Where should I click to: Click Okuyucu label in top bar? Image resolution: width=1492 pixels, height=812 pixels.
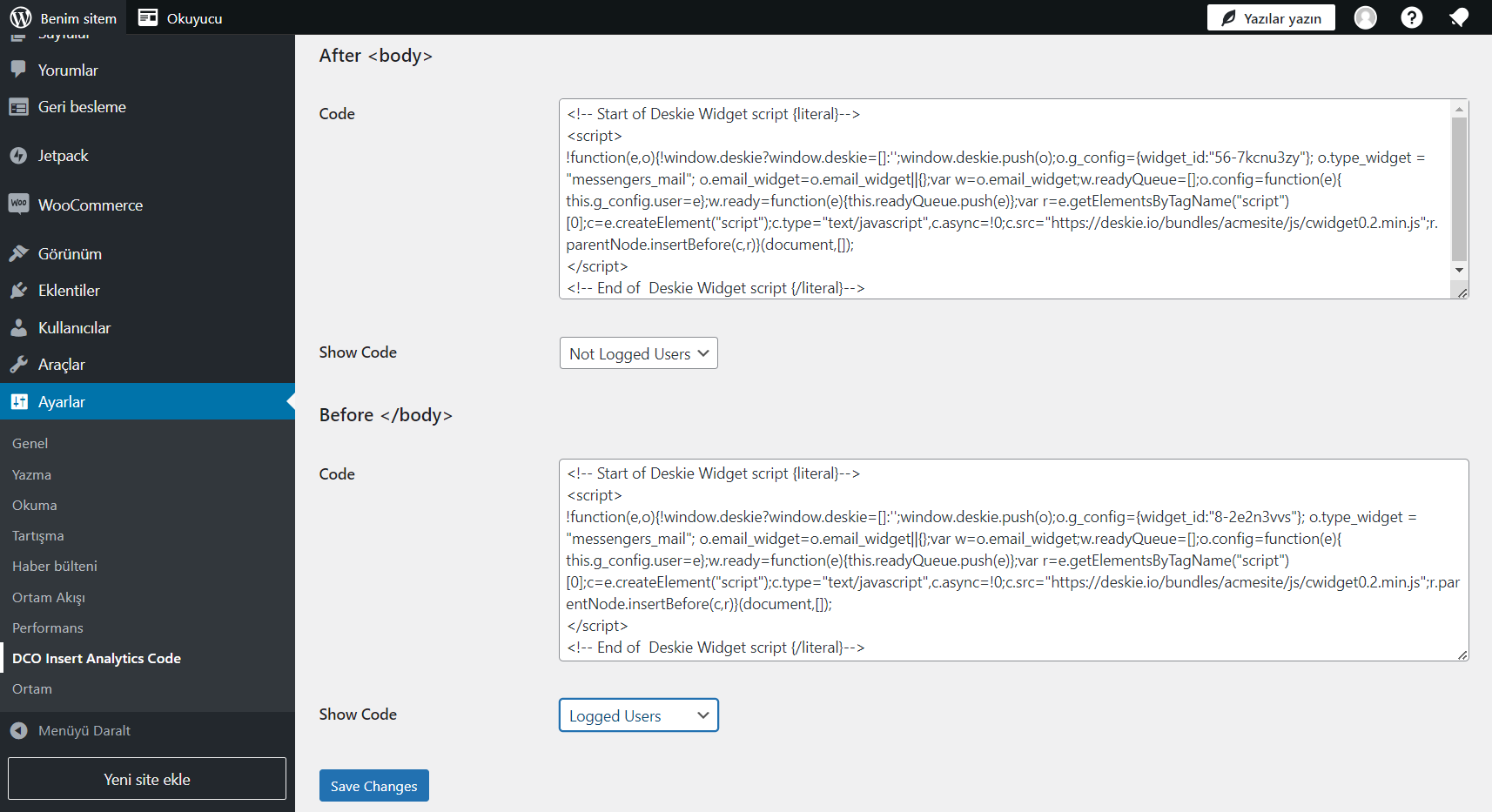[x=194, y=18]
